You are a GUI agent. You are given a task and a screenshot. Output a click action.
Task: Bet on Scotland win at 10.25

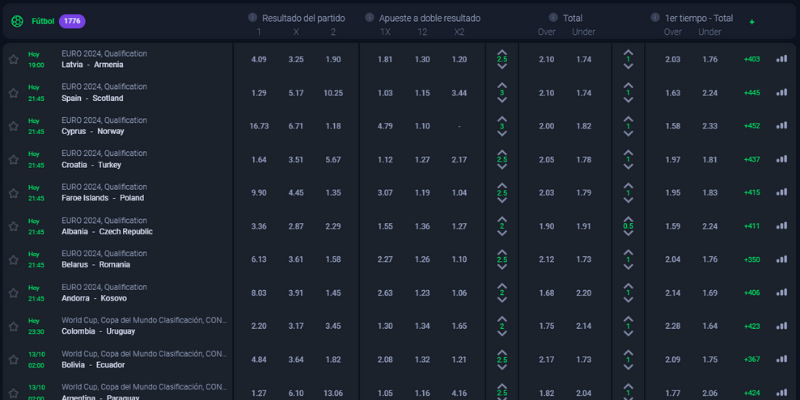[333, 93]
